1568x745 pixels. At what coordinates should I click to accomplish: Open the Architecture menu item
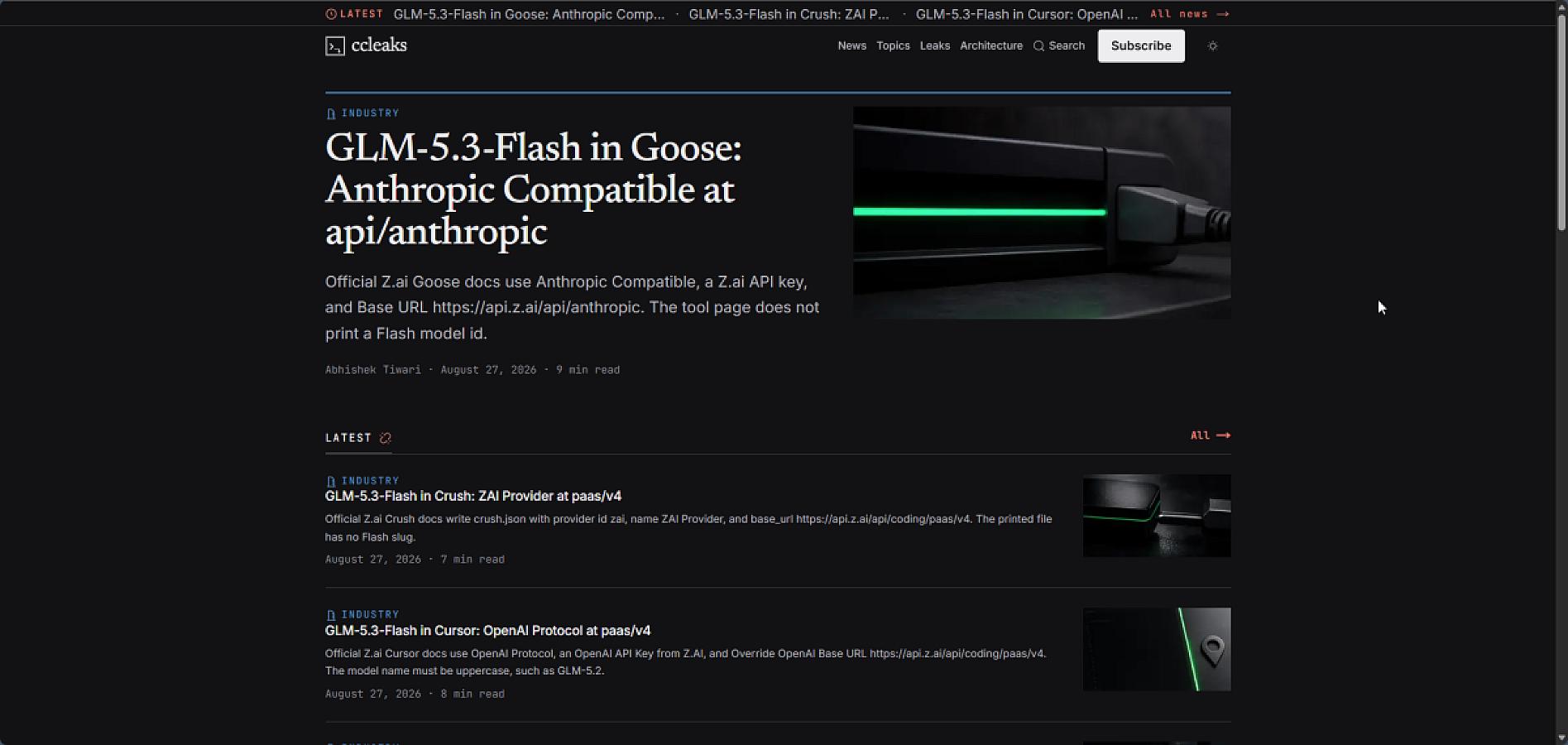(x=991, y=46)
